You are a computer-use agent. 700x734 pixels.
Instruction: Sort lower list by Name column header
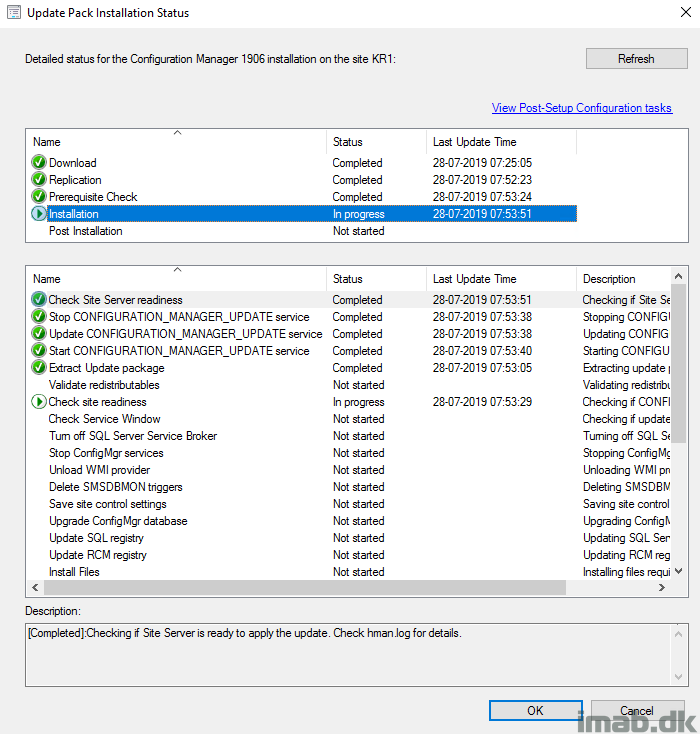pyautogui.click(x=177, y=279)
